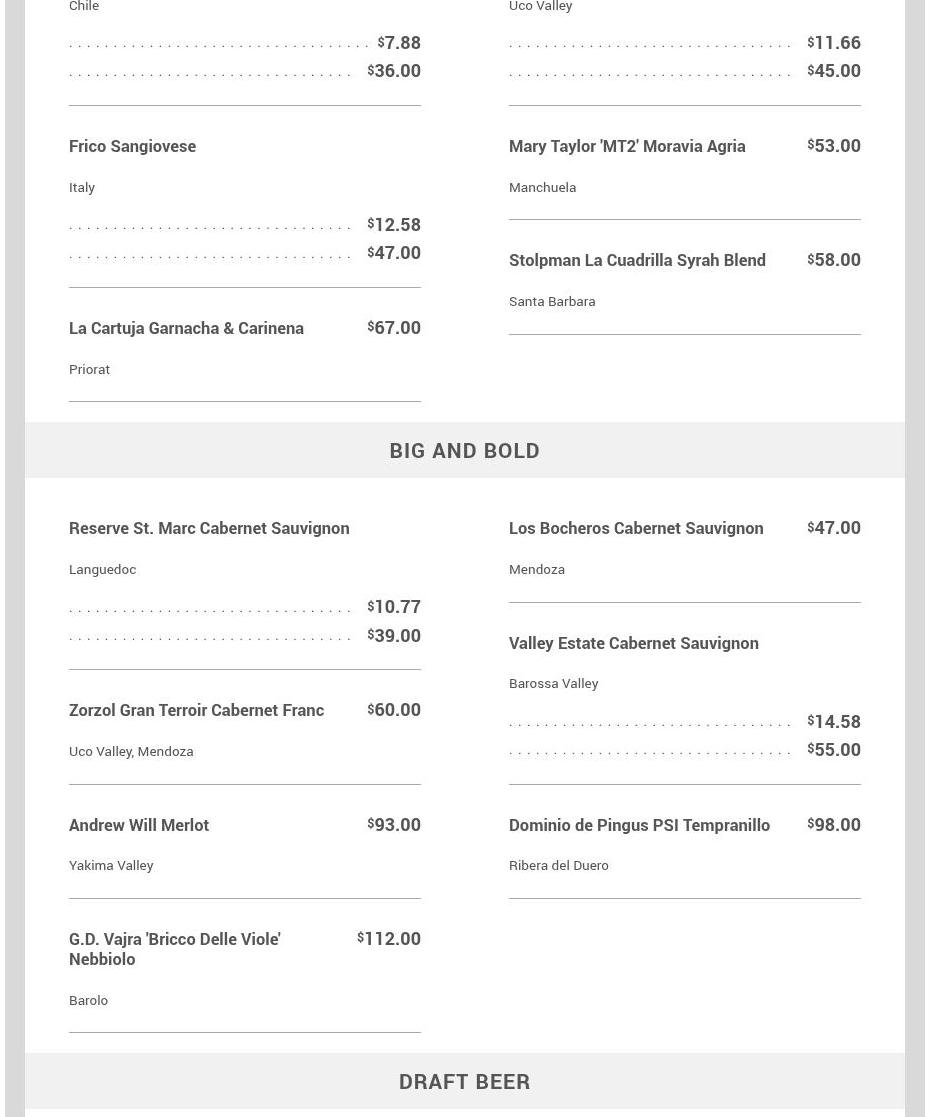The image size is (930, 1117).
Task: Select the Frico Sangiovese wine title
Action: click(x=133, y=146)
